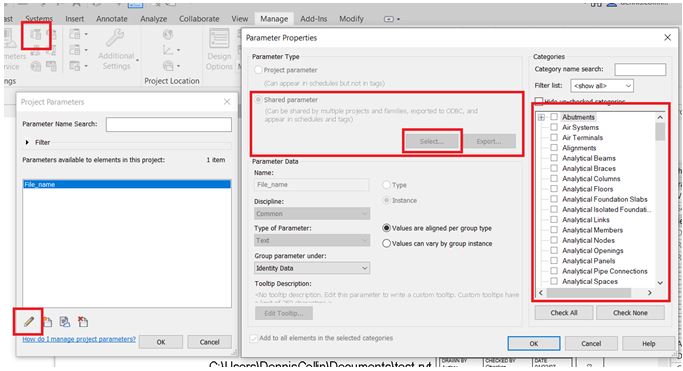The width and height of the screenshot is (683, 371).
Task: Click OK in Parameter Properties dialog
Action: [534, 344]
